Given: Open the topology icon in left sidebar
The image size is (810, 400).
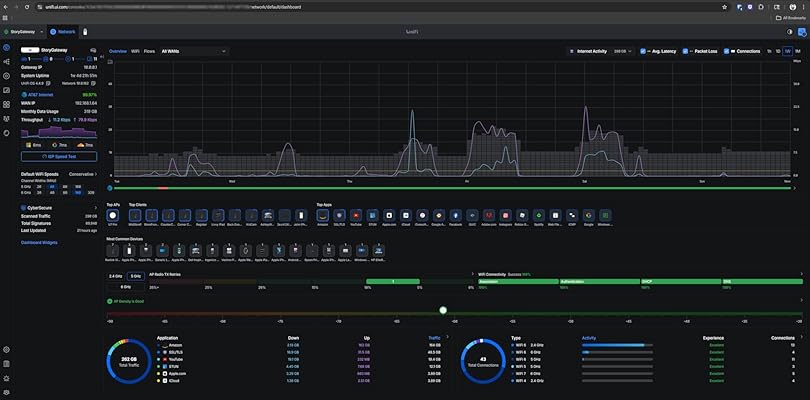Looking at the screenshot, I should click(7, 61).
